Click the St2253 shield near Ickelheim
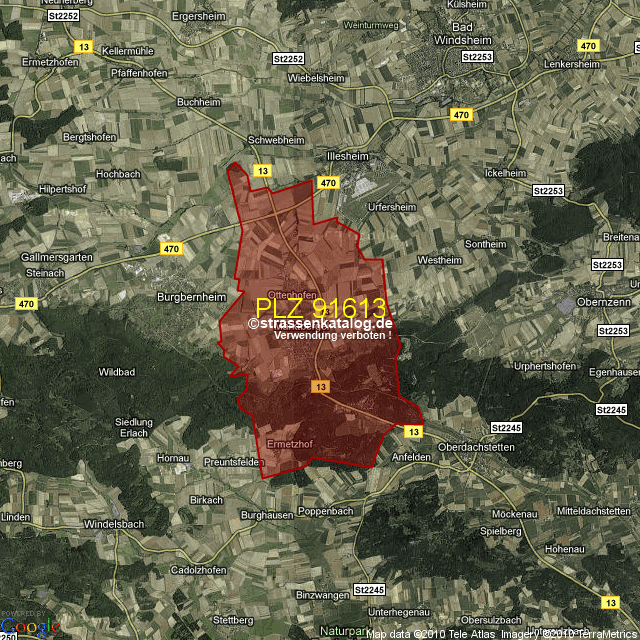The image size is (640, 640). point(548,190)
